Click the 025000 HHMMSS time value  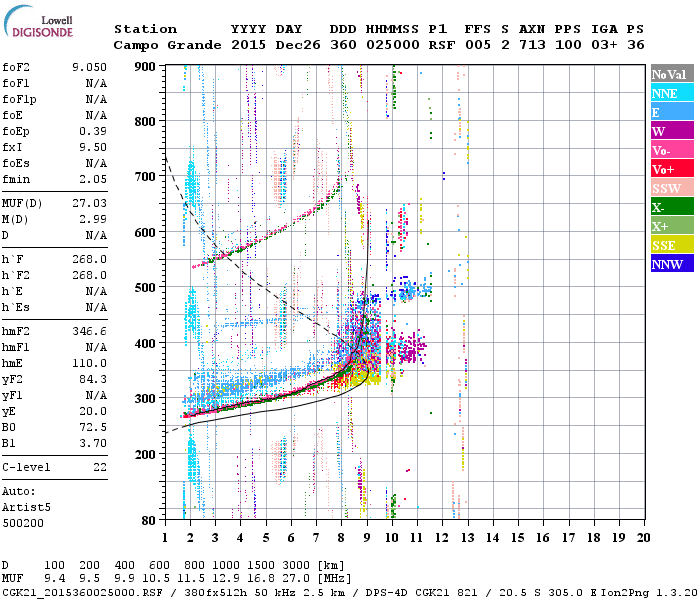coord(393,45)
